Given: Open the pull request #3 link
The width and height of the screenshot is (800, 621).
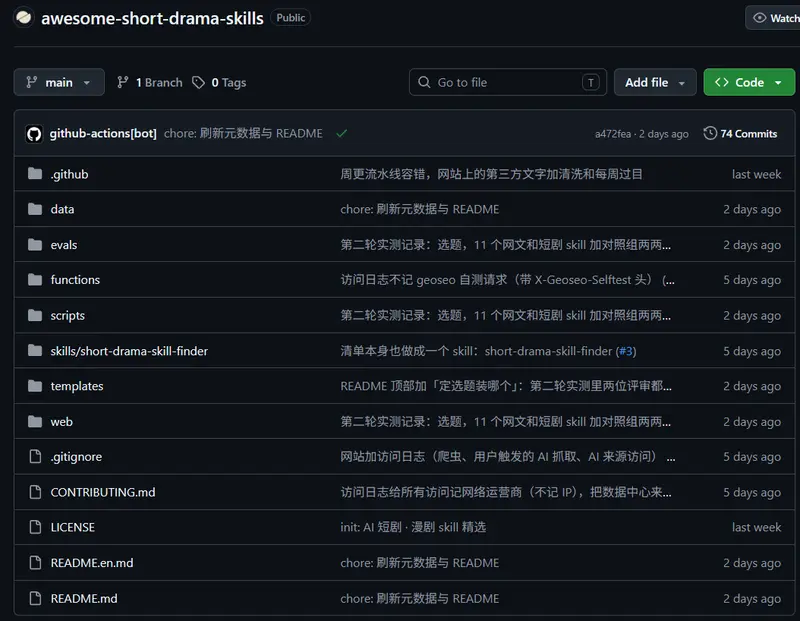Looking at the screenshot, I should click(626, 351).
